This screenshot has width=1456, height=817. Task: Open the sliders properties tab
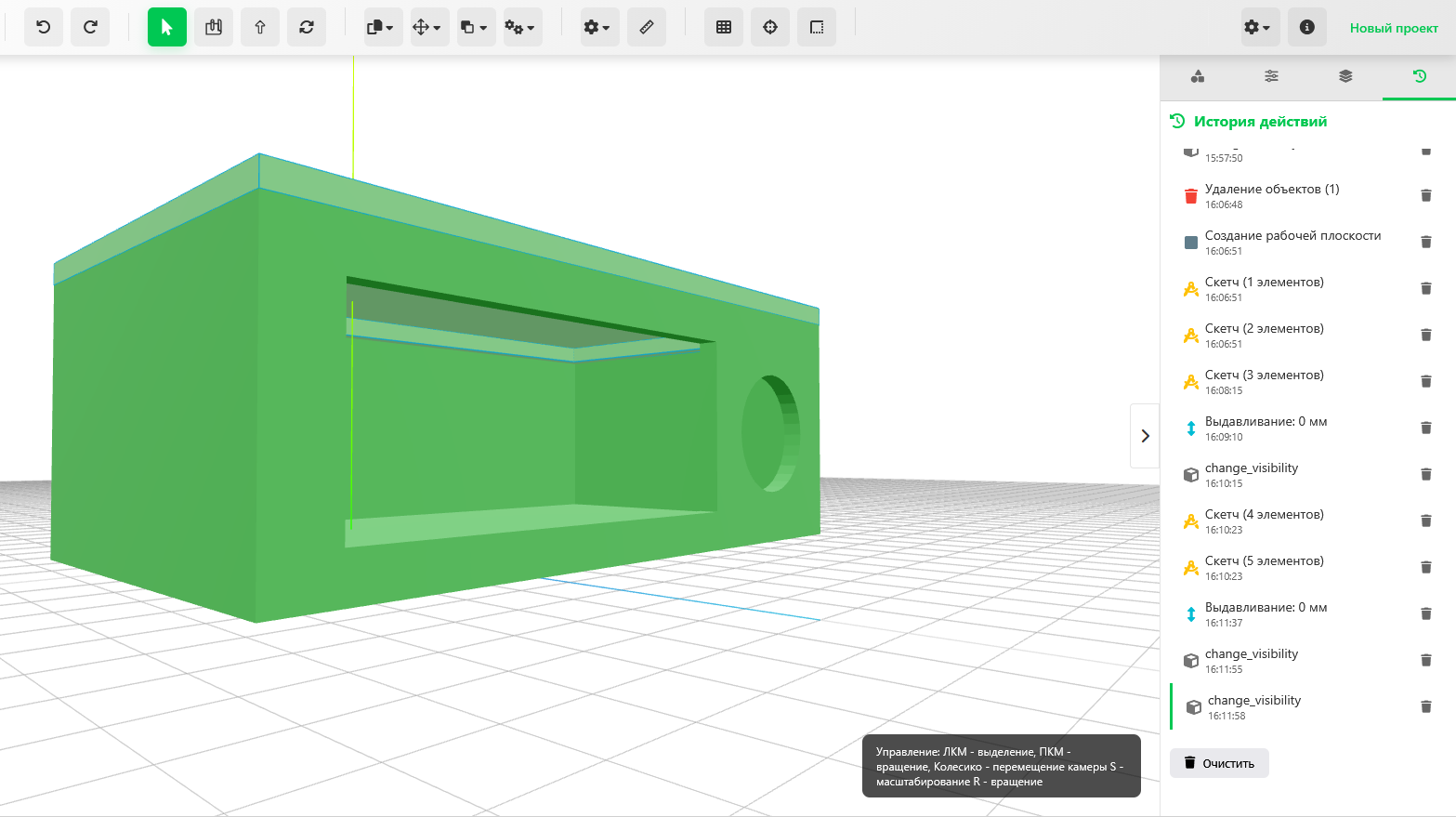[1271, 76]
